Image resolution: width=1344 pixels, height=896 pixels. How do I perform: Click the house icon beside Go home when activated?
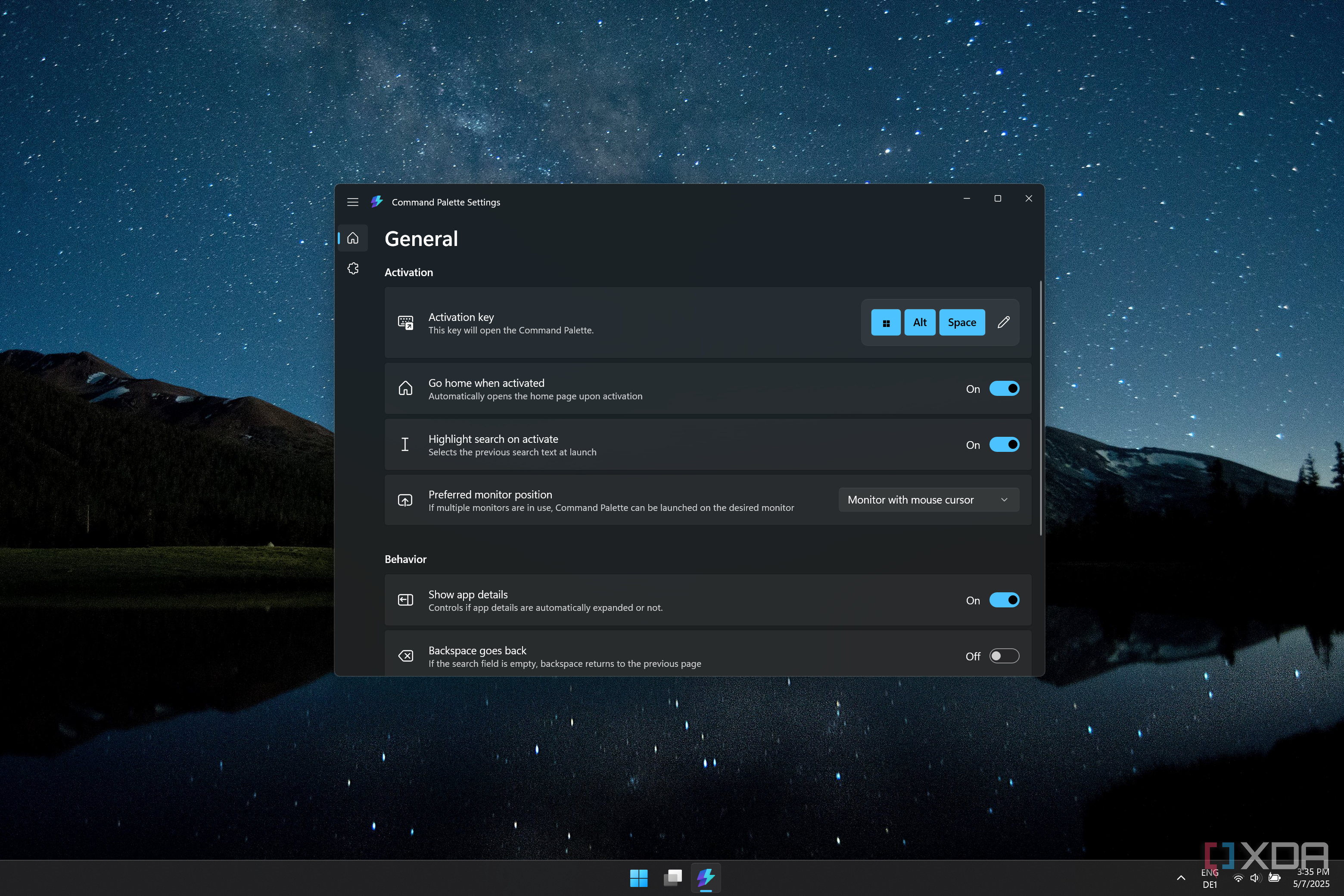(405, 389)
